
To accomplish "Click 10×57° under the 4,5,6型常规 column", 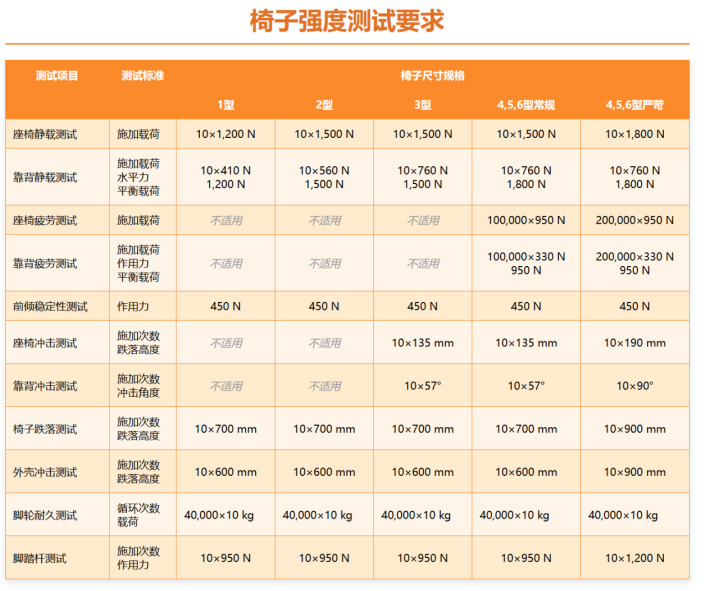I will pyautogui.click(x=526, y=386).
